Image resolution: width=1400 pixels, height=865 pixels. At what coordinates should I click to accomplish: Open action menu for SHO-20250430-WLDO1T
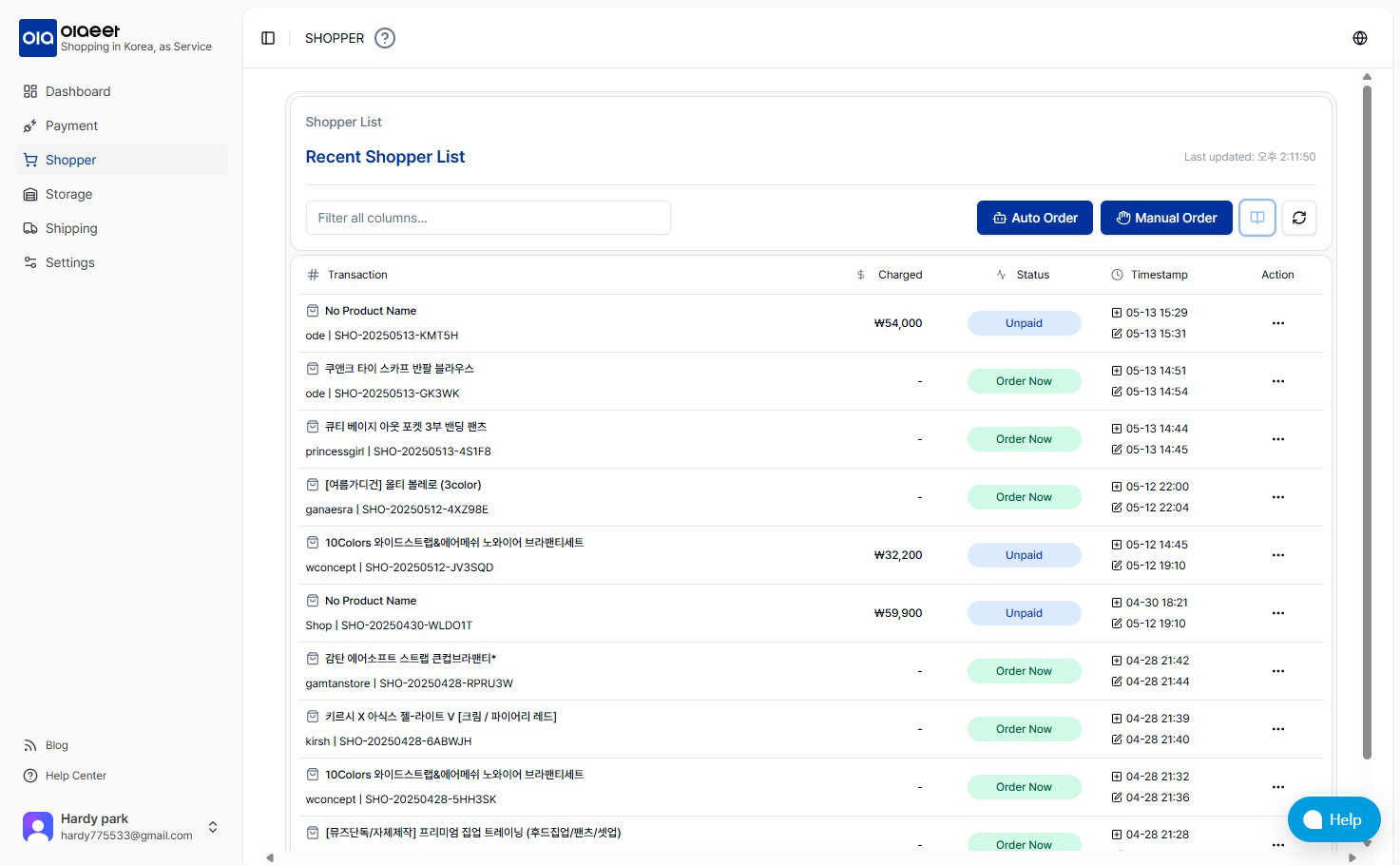(x=1278, y=613)
